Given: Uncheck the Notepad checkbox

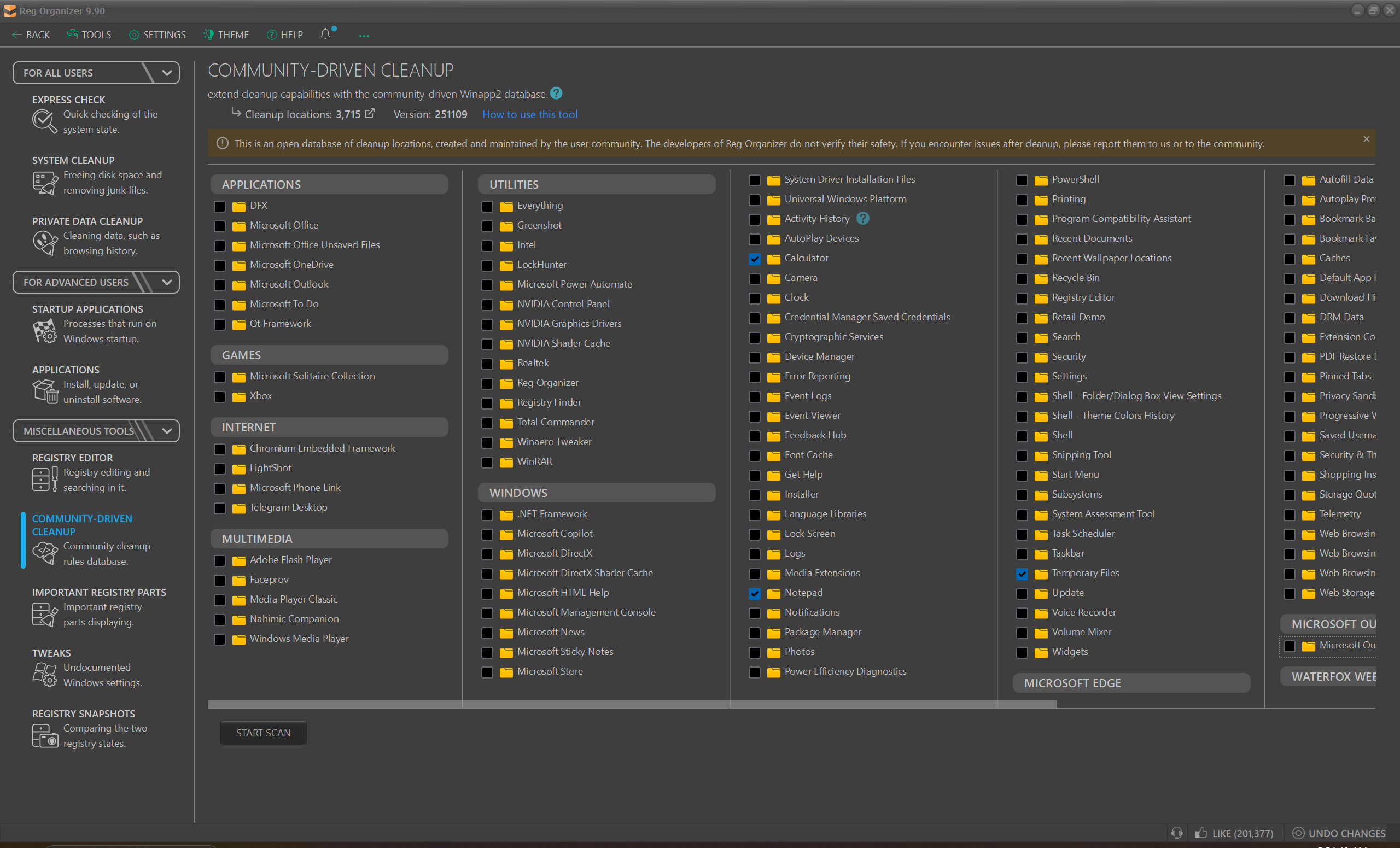Looking at the screenshot, I should coord(755,594).
